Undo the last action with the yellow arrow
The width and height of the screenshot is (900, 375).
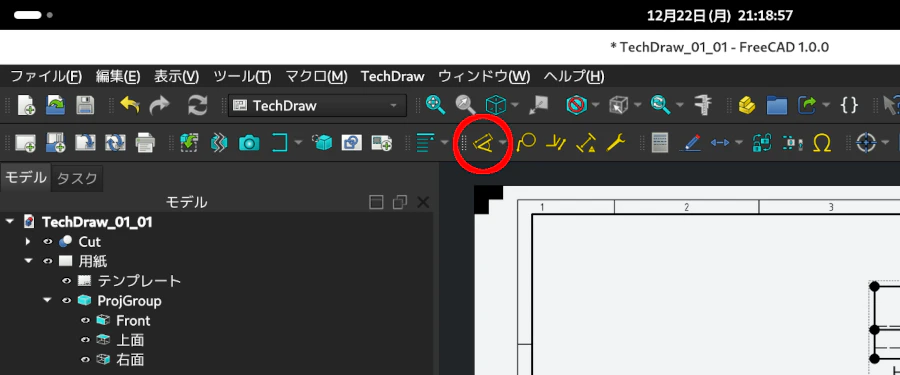[x=130, y=105]
